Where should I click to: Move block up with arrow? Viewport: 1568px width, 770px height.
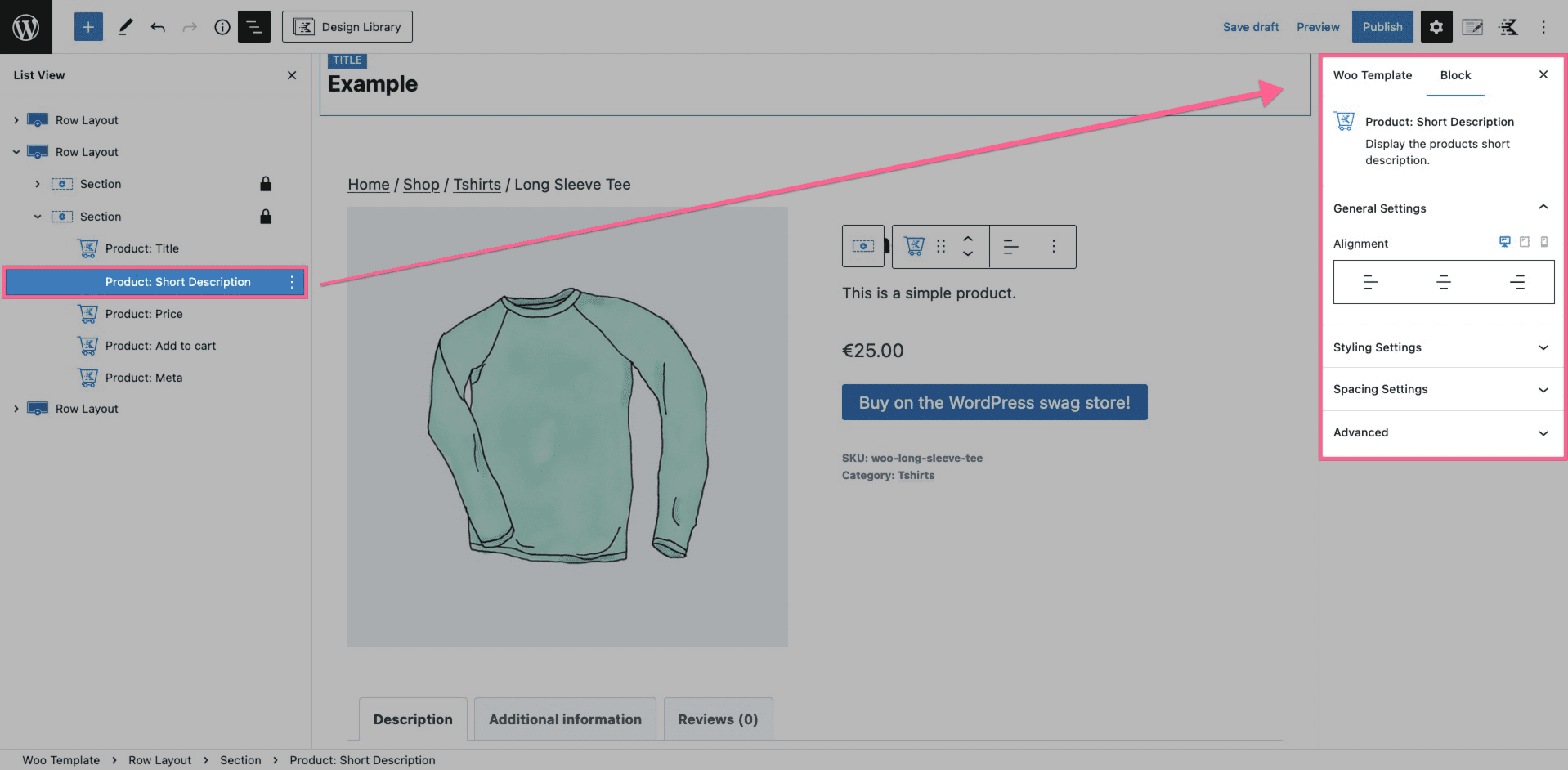tap(968, 239)
